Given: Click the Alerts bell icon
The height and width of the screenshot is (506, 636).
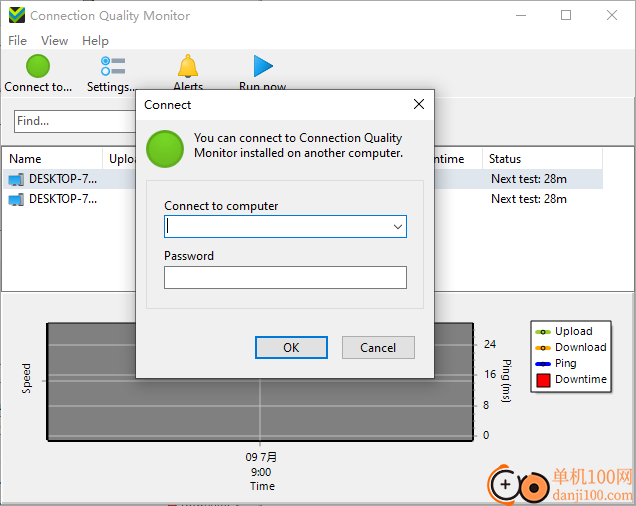Looking at the screenshot, I should pos(188,66).
